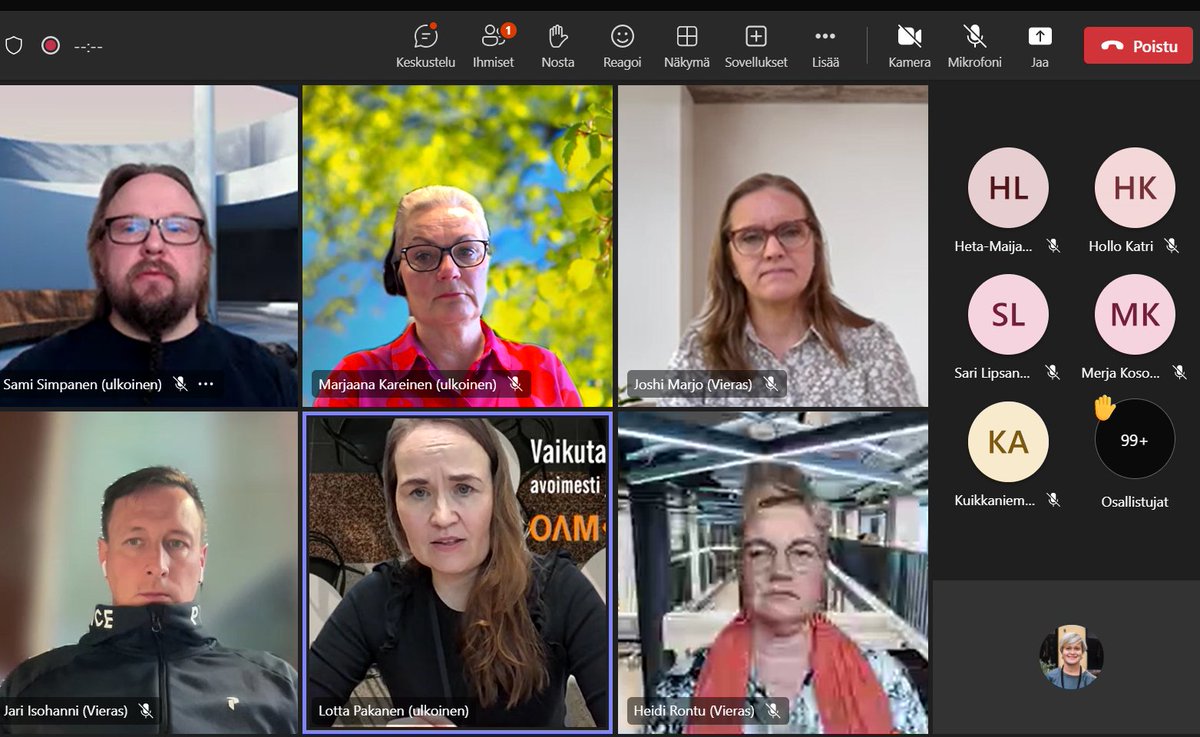
Task: Select Heidi Rontu video tile
Action: (773, 573)
